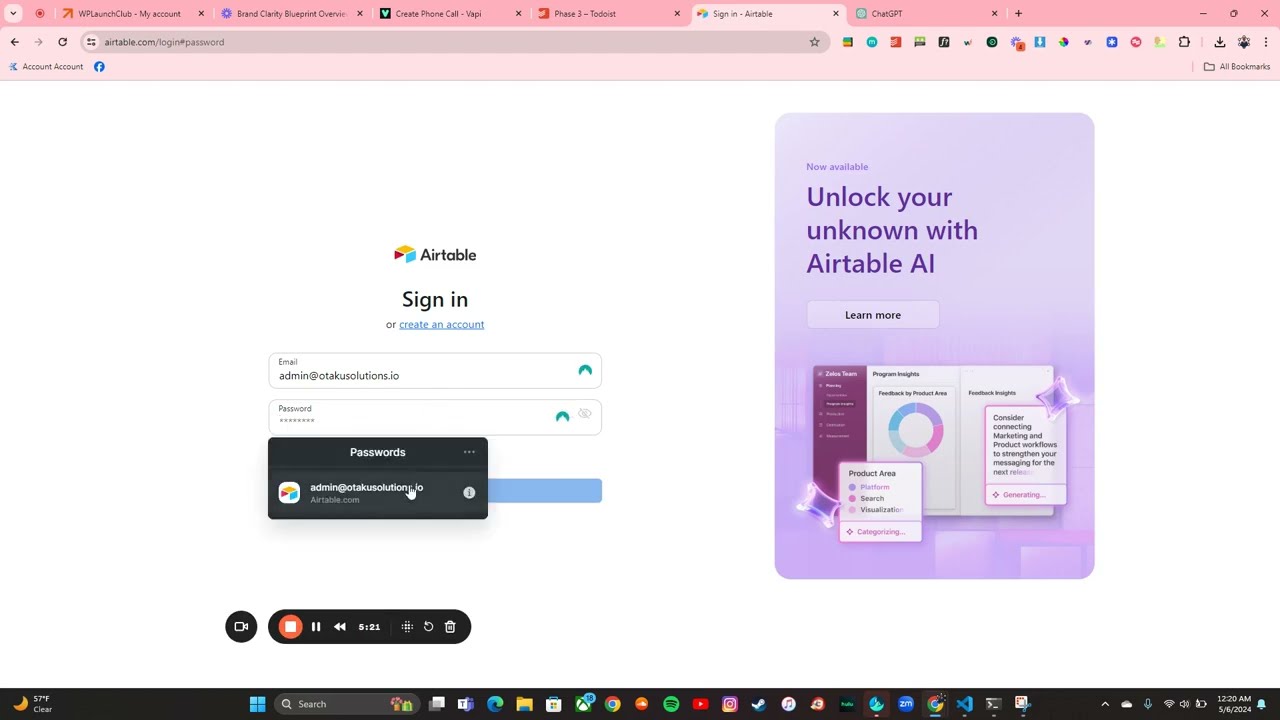Go back to the previous page
Viewport: 1280px width, 720px height.
14,42
